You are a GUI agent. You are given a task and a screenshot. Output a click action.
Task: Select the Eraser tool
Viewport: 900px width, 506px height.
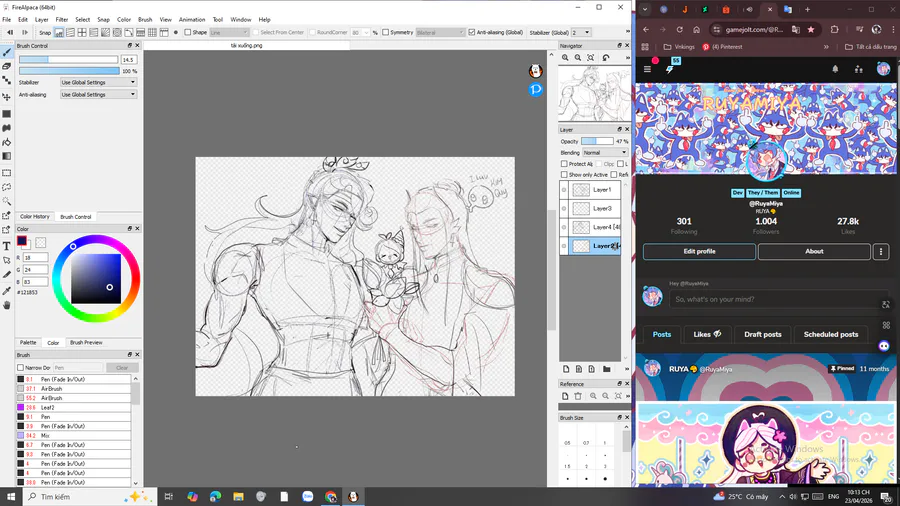tap(6, 67)
